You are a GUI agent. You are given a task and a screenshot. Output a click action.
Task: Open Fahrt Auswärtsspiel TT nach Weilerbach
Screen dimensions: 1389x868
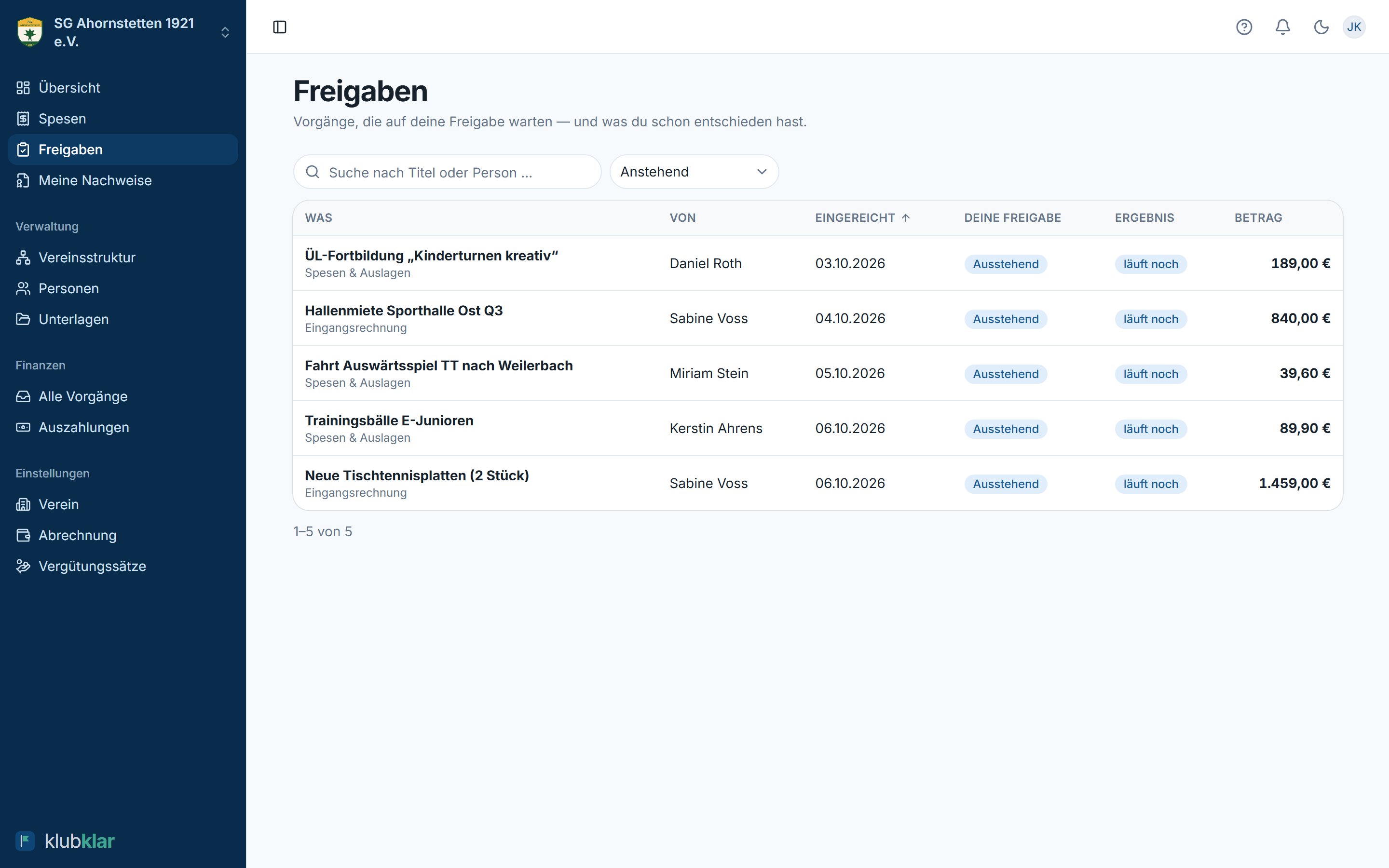438,366
